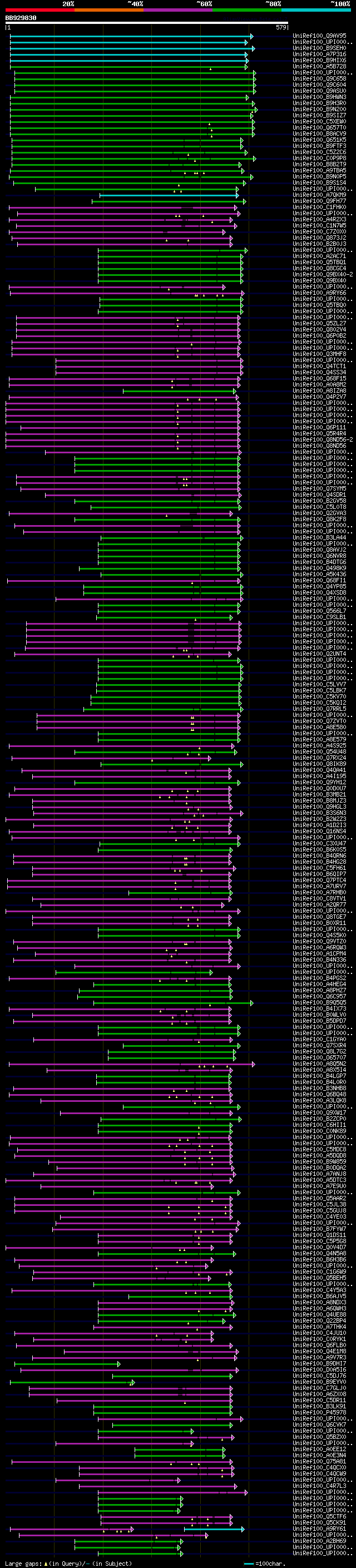Open UniRef100_Q2GVA3 label
The image size is (356, 1568).
click(319, 513)
